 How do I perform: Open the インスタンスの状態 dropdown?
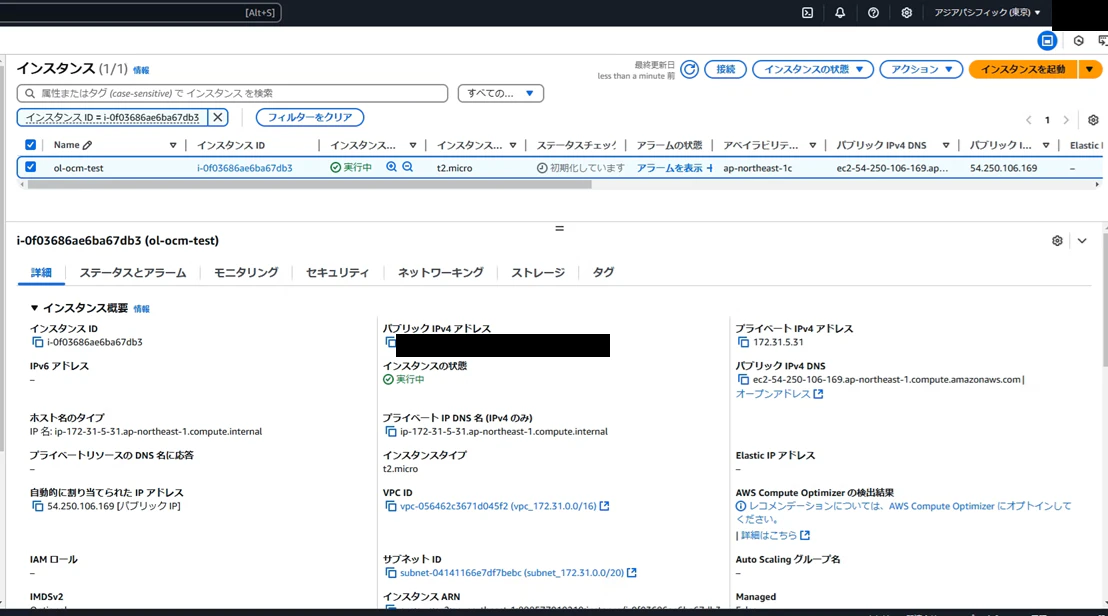click(x=813, y=69)
